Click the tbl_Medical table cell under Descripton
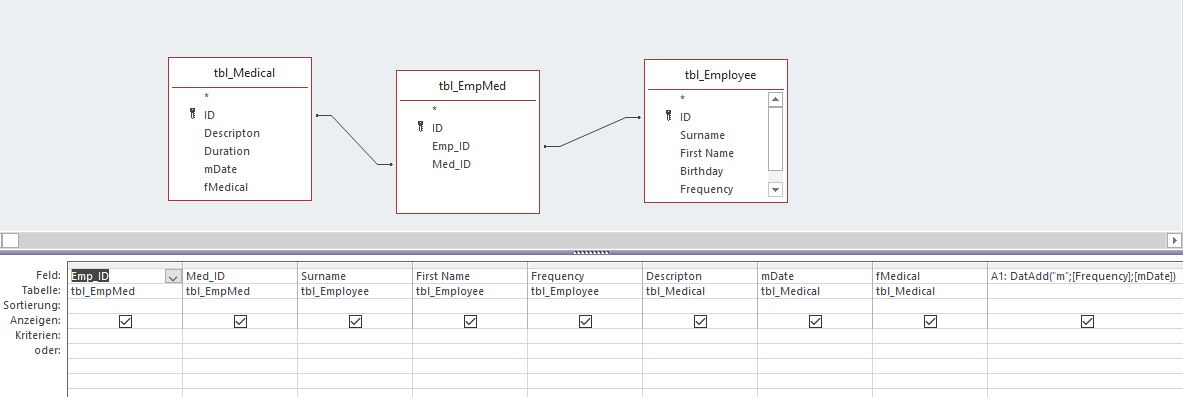This screenshot has height=397, width=1183. click(x=700, y=291)
